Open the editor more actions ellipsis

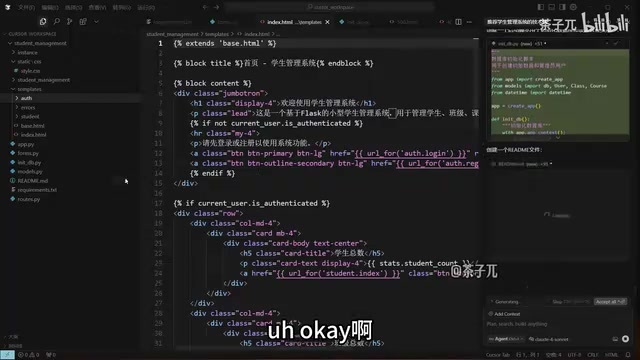coord(469,22)
